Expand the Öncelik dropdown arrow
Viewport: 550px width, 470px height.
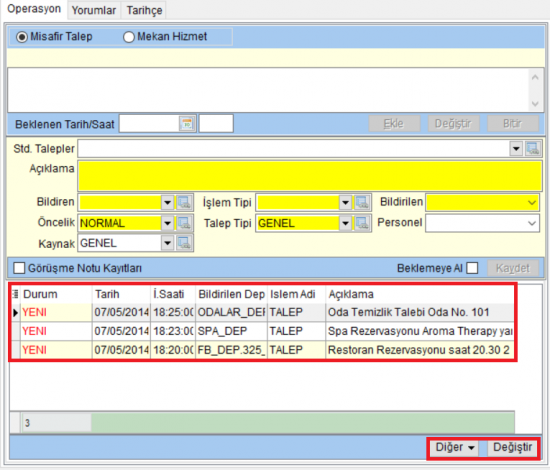click(167, 223)
